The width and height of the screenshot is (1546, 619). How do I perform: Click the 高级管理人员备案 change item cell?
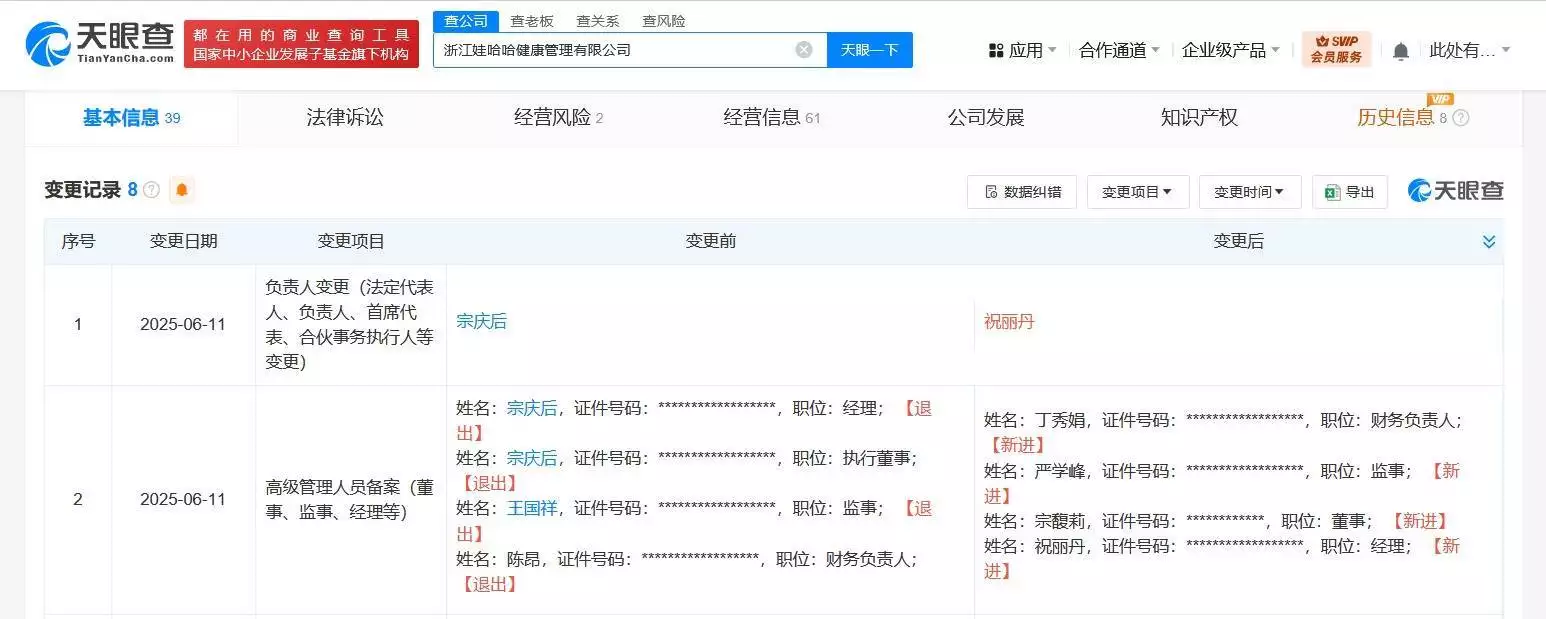point(351,500)
